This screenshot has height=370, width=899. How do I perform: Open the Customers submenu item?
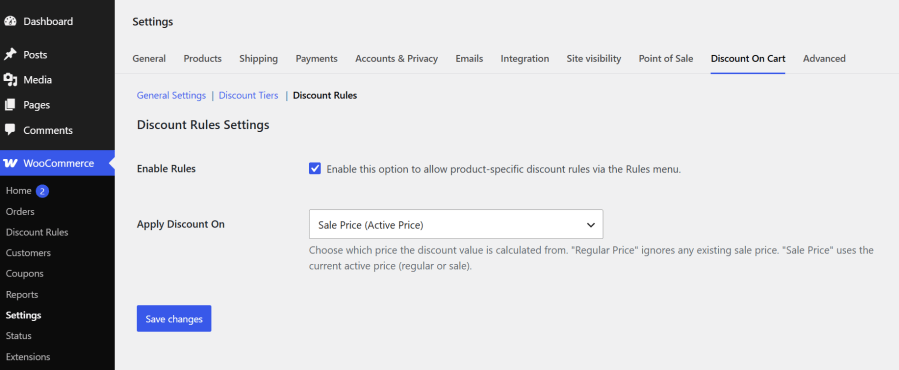pos(28,253)
